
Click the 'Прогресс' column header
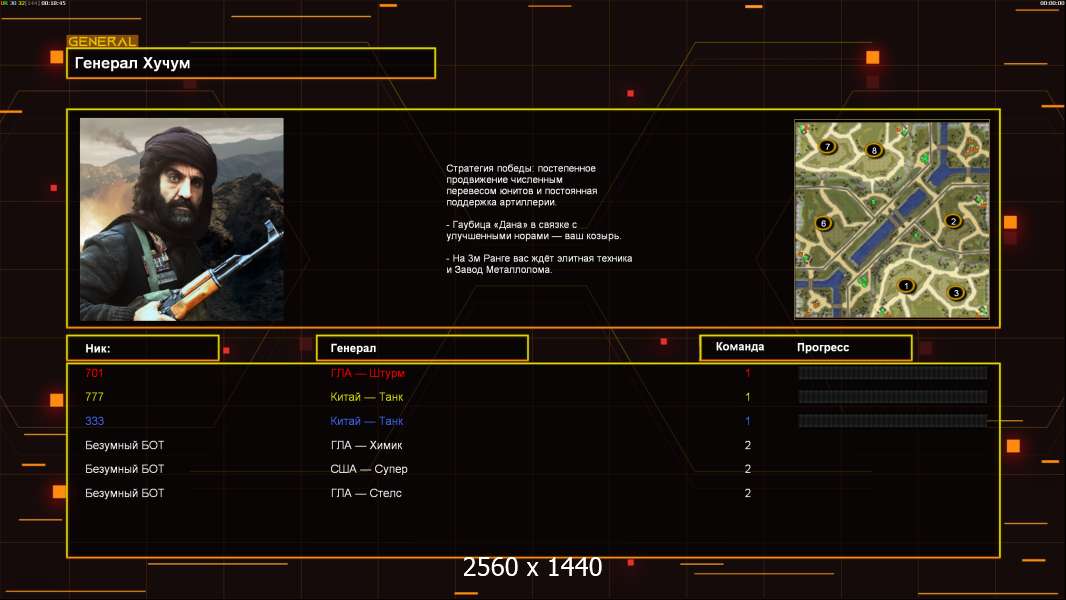823,347
